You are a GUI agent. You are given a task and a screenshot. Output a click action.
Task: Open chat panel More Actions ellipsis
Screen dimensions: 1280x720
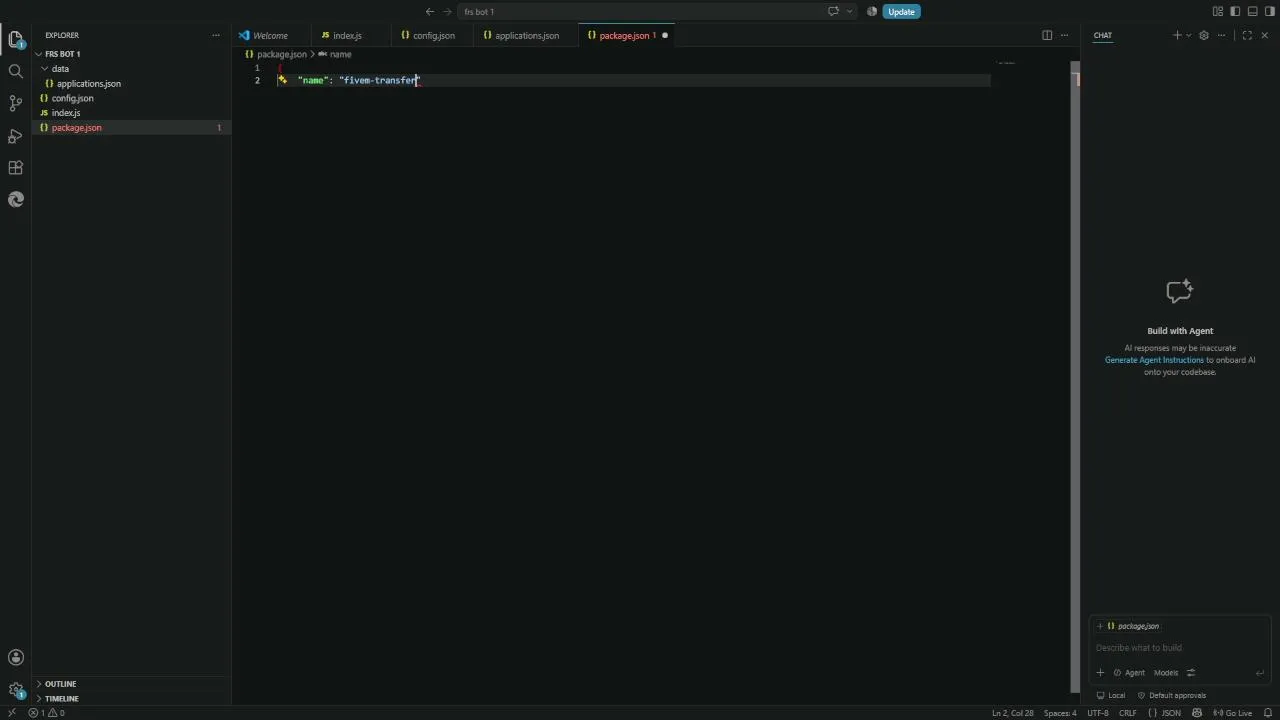(1221, 35)
